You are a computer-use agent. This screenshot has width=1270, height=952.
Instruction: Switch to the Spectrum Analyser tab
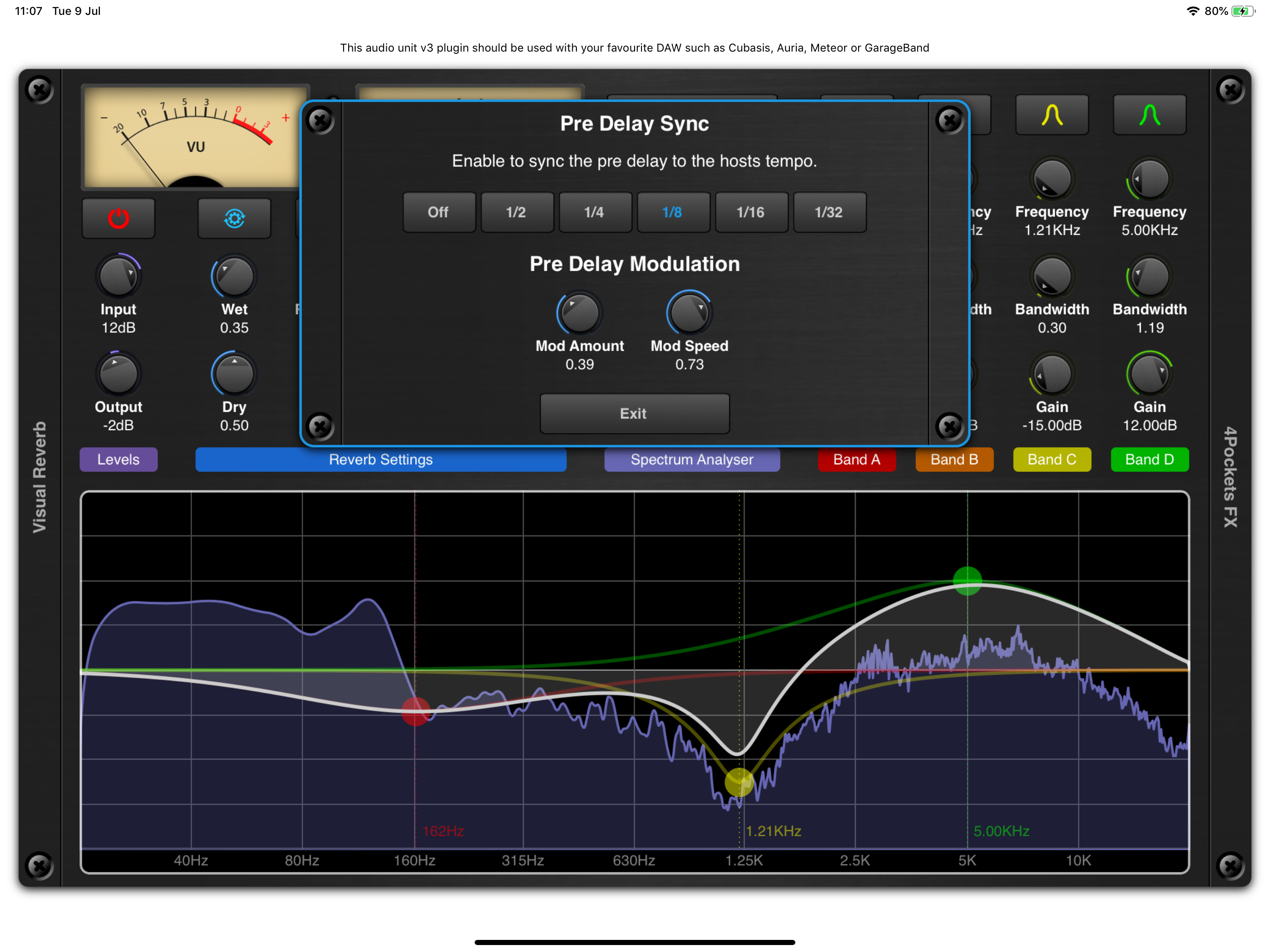691,459
